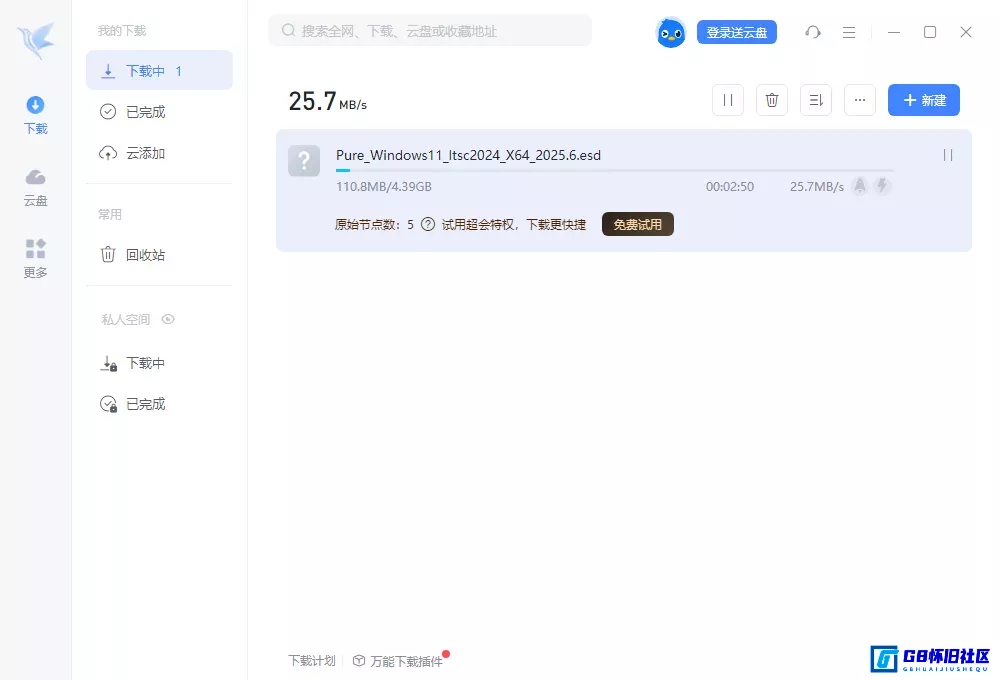1000x680 pixels.
Task: Open customer service via headset icon
Action: coord(813,32)
